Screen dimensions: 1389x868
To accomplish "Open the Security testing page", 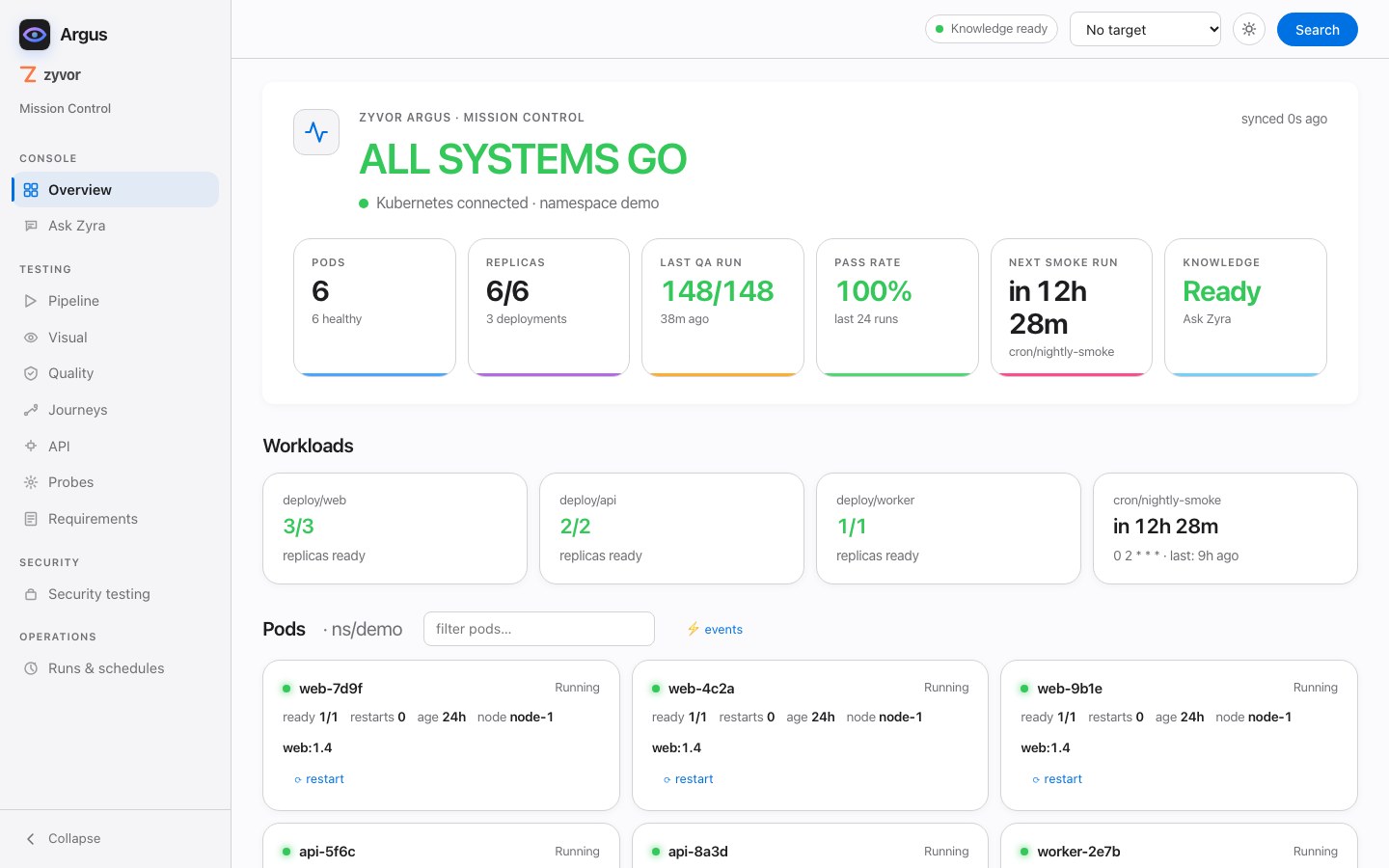I will (115, 594).
